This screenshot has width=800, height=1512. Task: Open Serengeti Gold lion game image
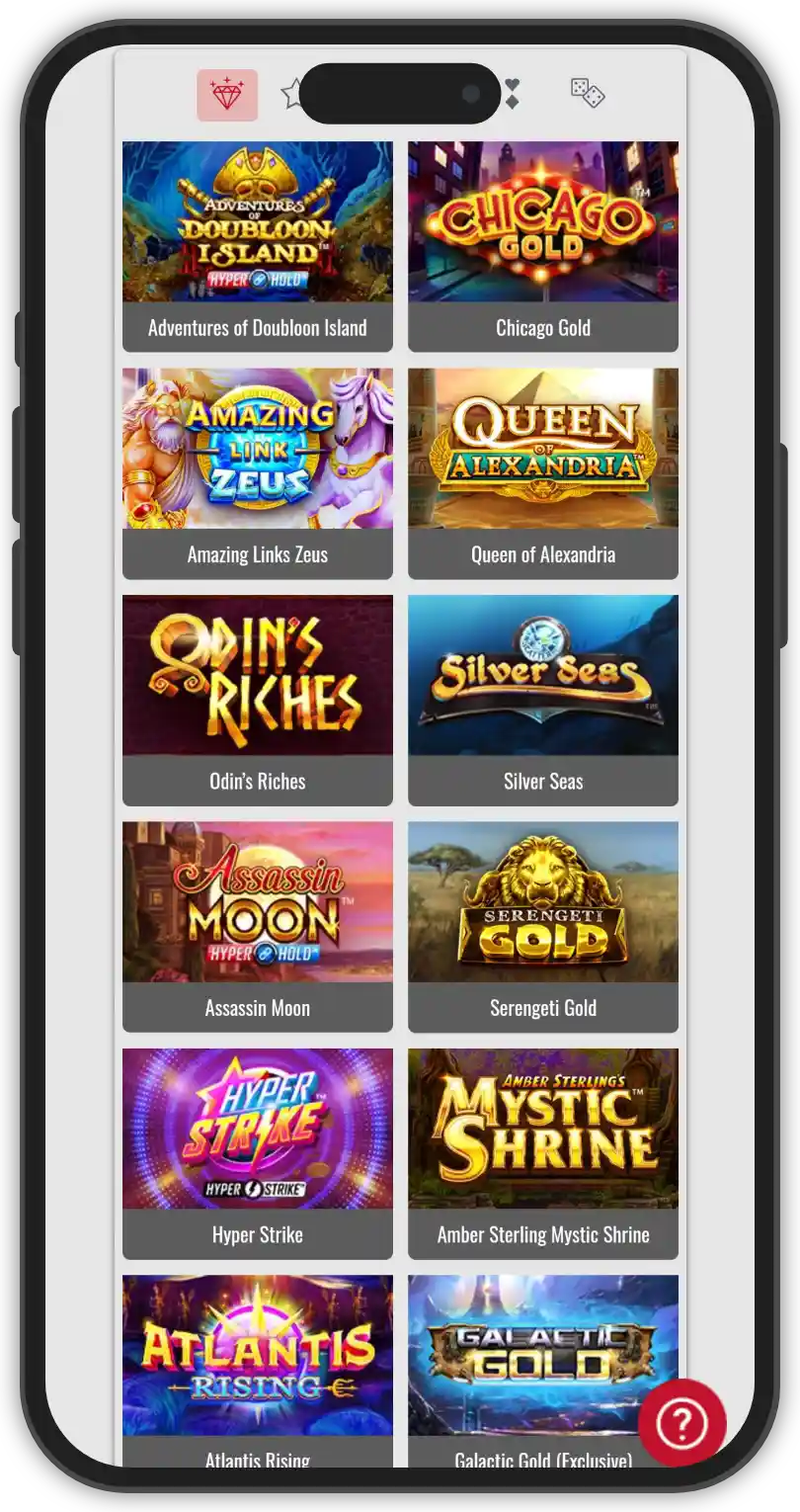tap(543, 902)
